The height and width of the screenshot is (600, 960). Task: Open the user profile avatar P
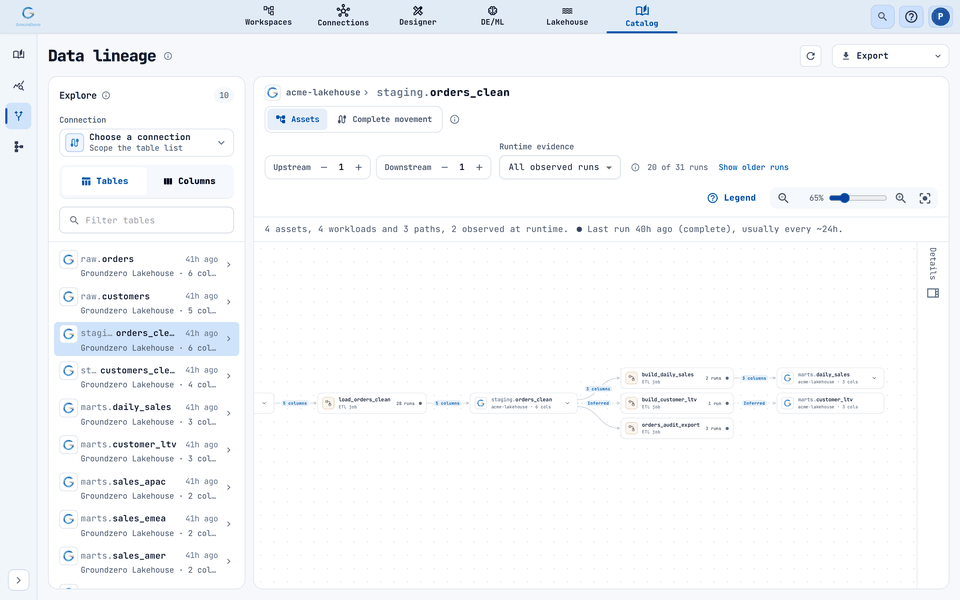tap(940, 17)
